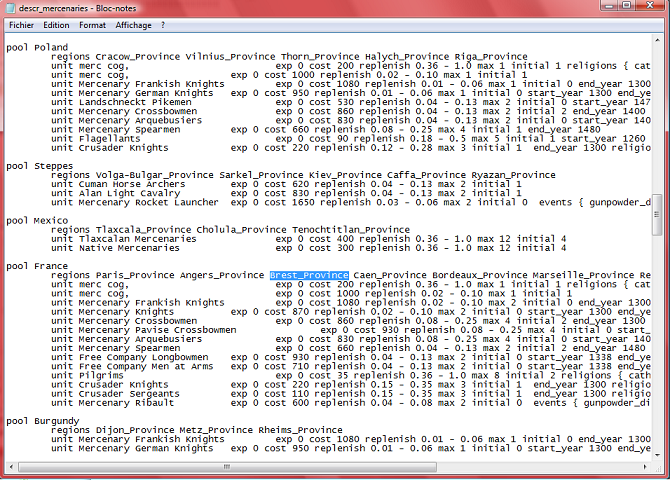Image resolution: width=670 pixels, height=480 pixels.
Task: Open the Edition menu
Action: point(56,25)
